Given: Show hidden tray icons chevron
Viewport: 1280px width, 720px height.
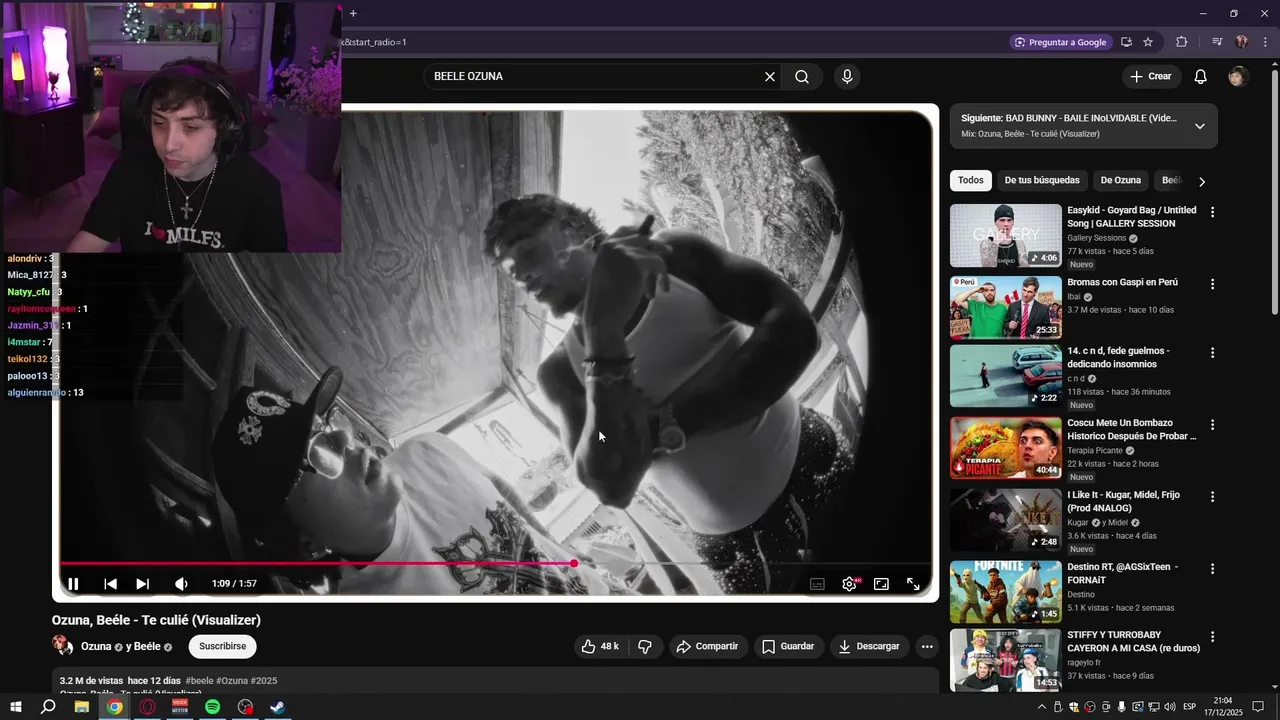Looking at the screenshot, I should (1041, 707).
